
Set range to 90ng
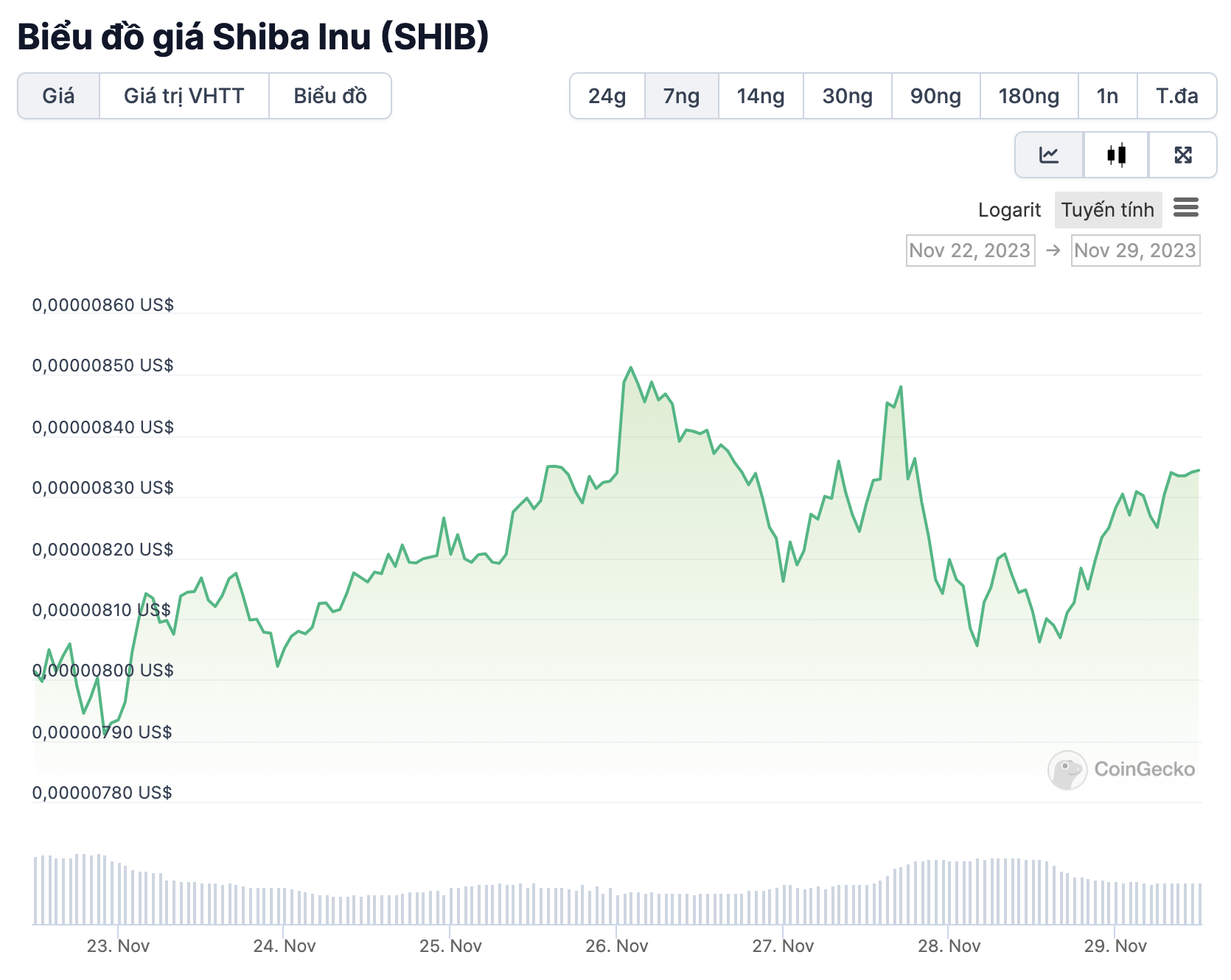click(936, 96)
